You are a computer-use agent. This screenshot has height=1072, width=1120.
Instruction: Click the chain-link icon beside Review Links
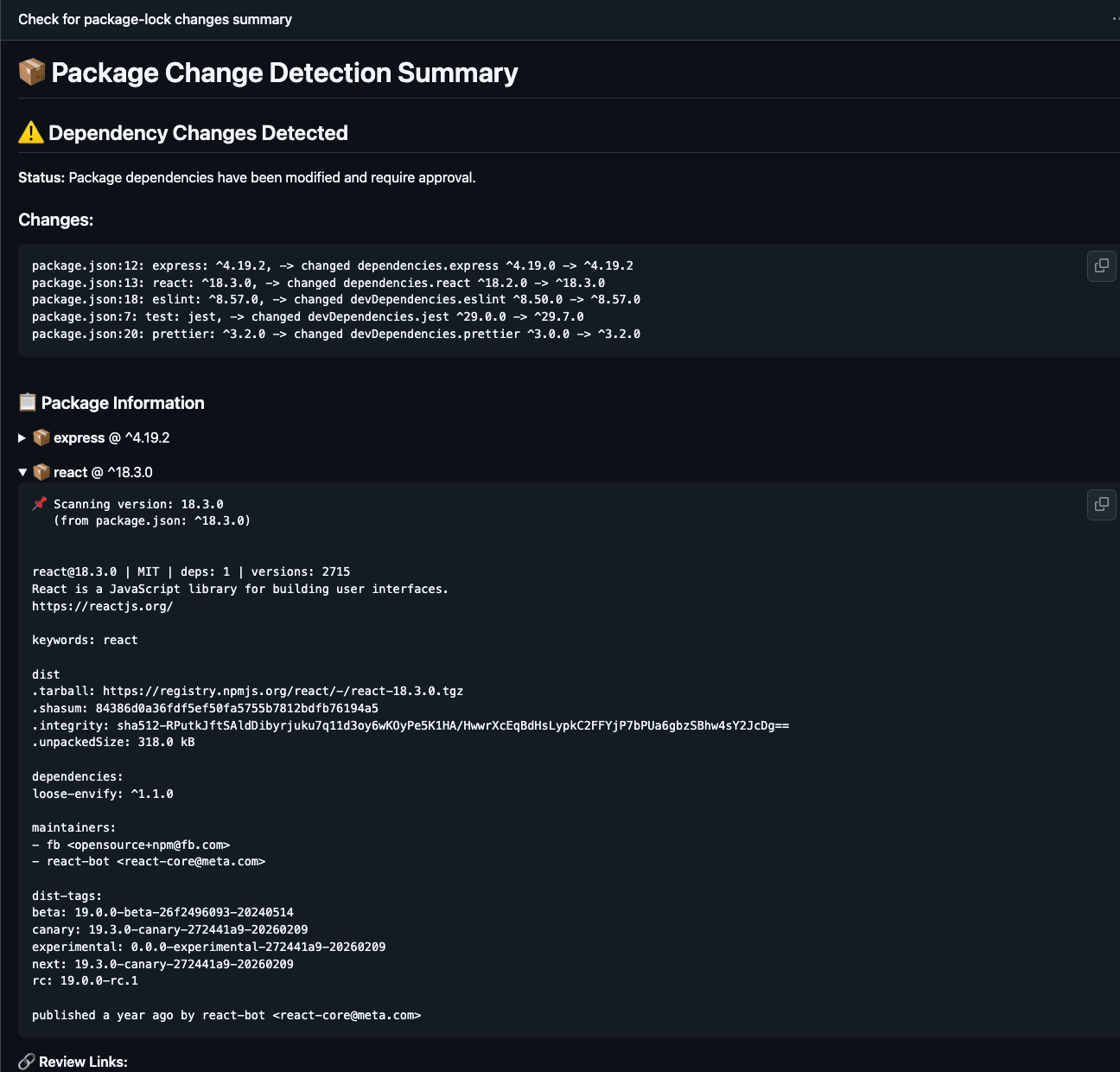[x=27, y=1062]
